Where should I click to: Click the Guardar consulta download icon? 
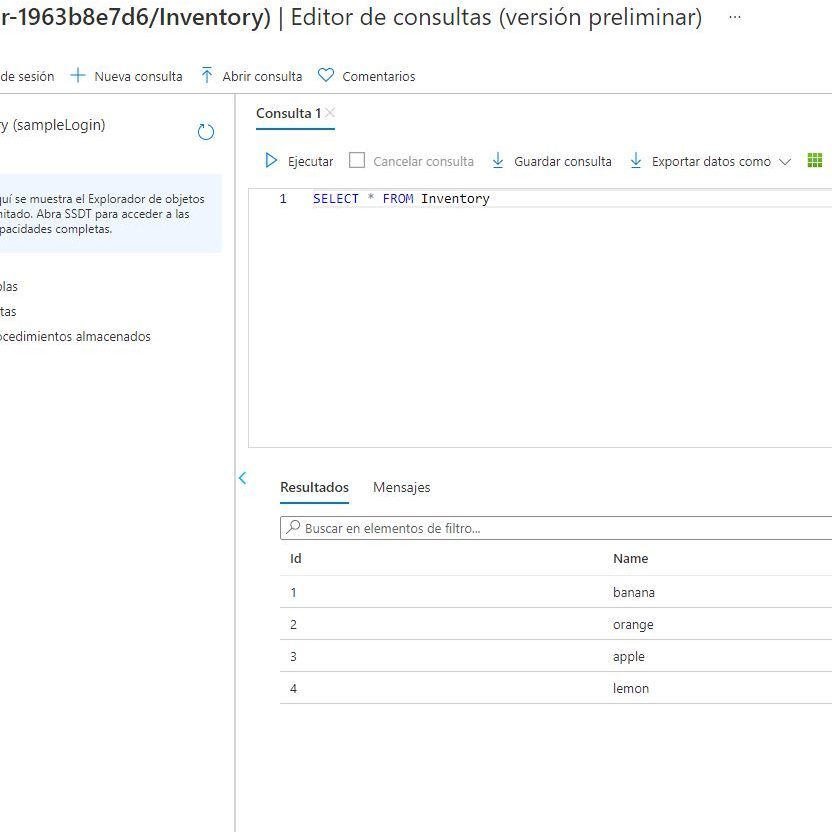(x=498, y=161)
